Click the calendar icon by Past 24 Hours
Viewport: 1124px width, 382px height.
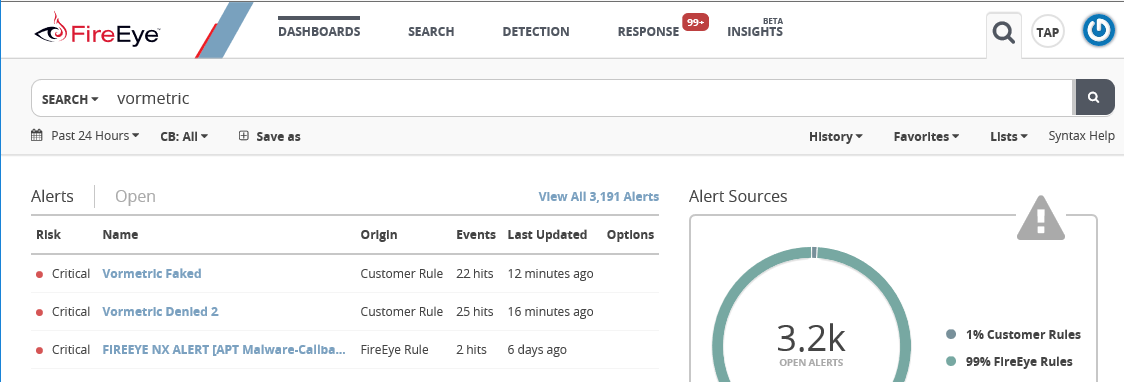(x=37, y=135)
